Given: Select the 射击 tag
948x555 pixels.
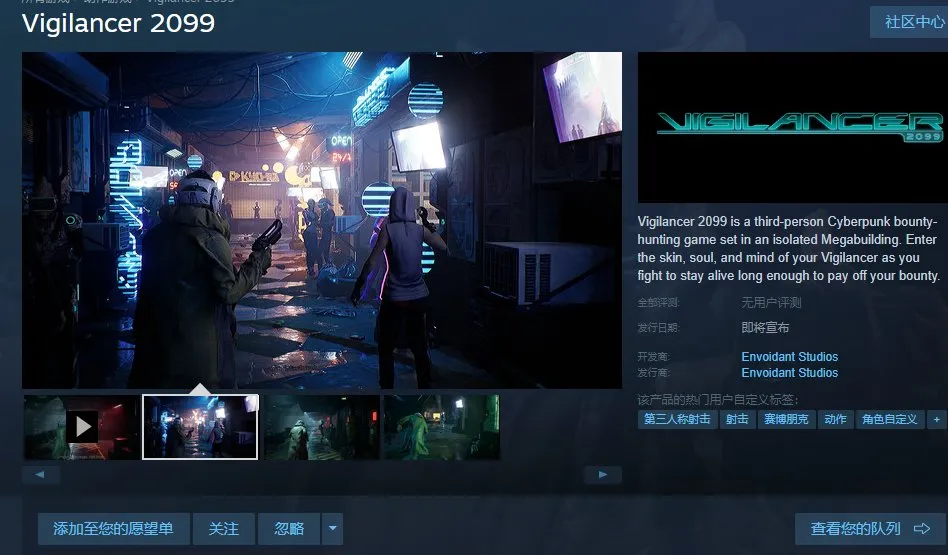Looking at the screenshot, I should click(737, 419).
